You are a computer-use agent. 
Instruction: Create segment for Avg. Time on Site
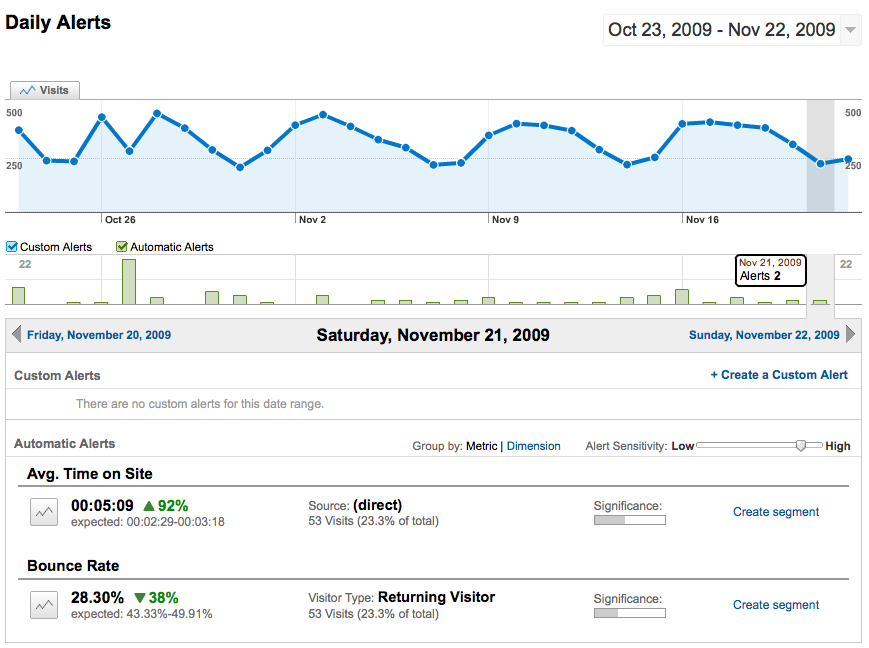775,512
